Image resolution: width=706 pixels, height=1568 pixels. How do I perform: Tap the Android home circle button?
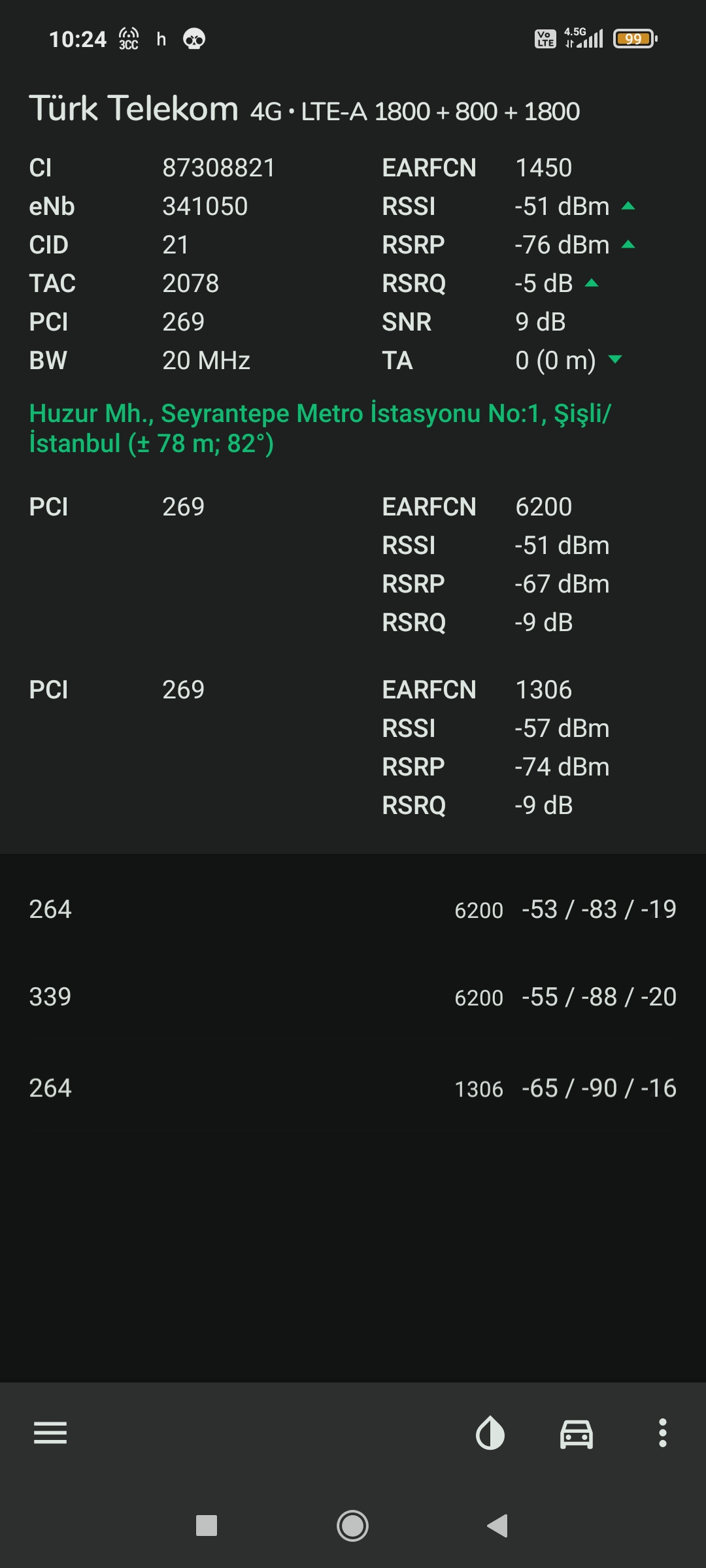tap(352, 1526)
